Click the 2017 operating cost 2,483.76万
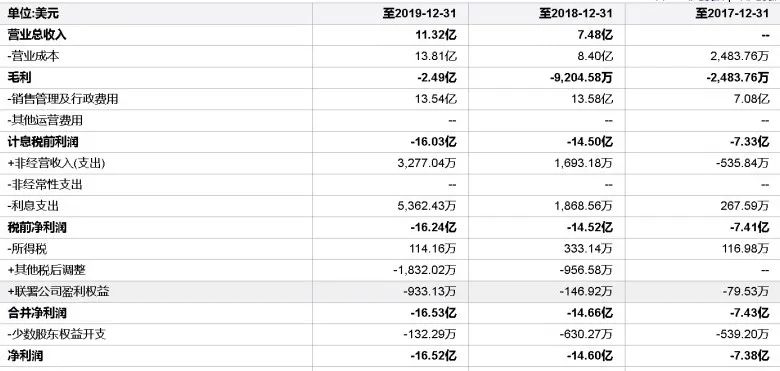The height and width of the screenshot is (371, 780). tap(740, 56)
